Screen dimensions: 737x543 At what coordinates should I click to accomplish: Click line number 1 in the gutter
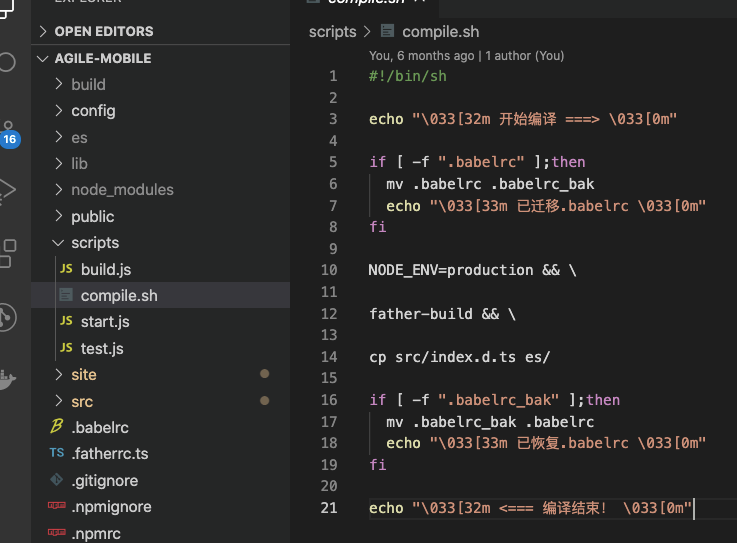[333, 76]
